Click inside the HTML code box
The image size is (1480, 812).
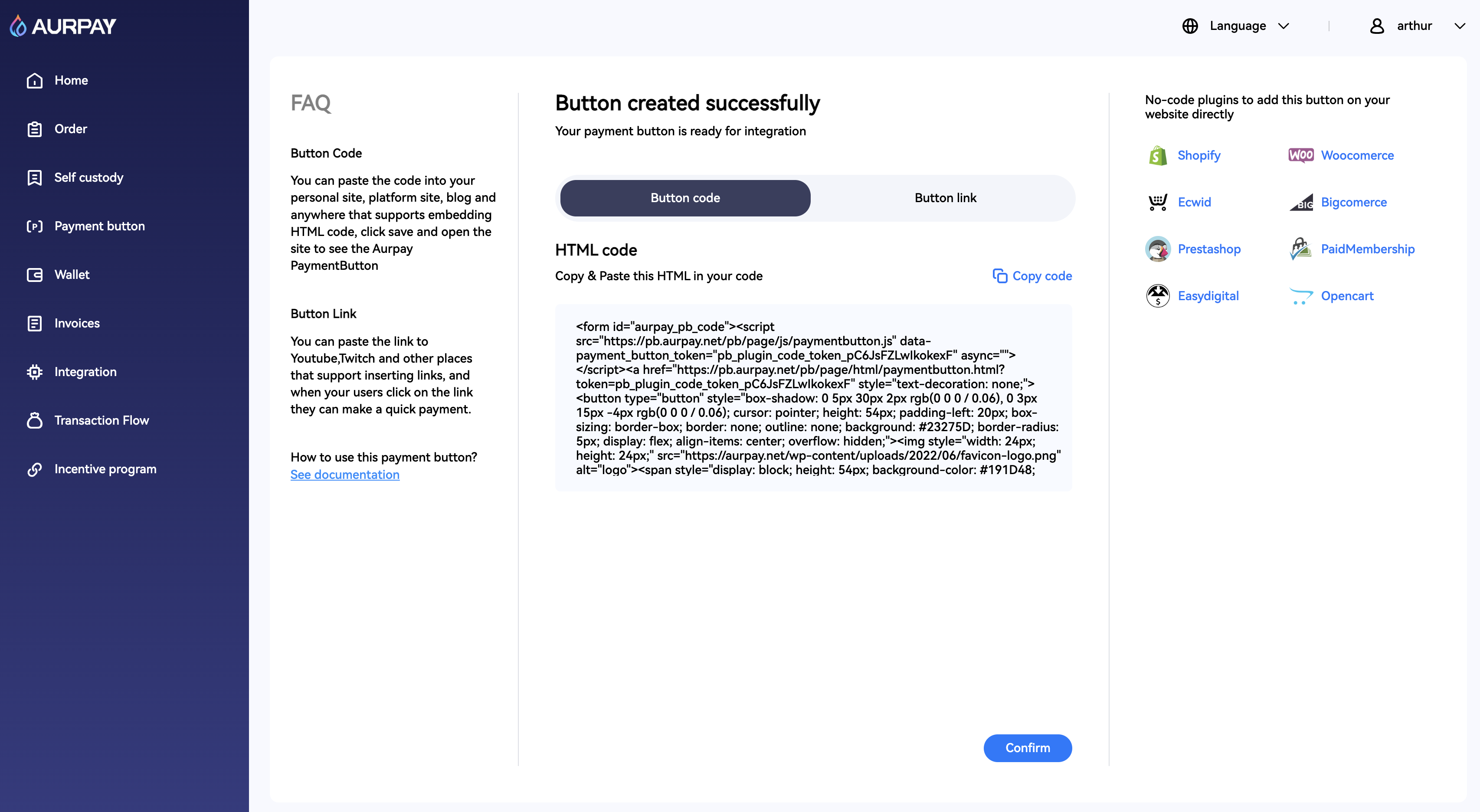click(813, 398)
